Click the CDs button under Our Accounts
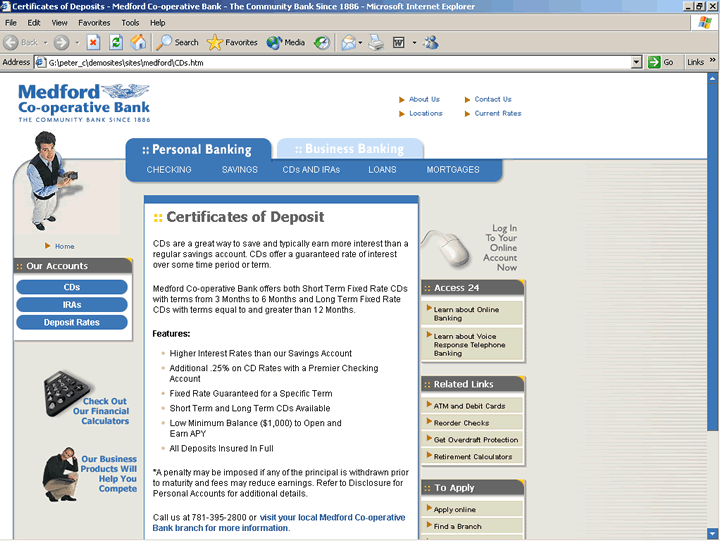The height and width of the screenshot is (541, 720). (72, 287)
